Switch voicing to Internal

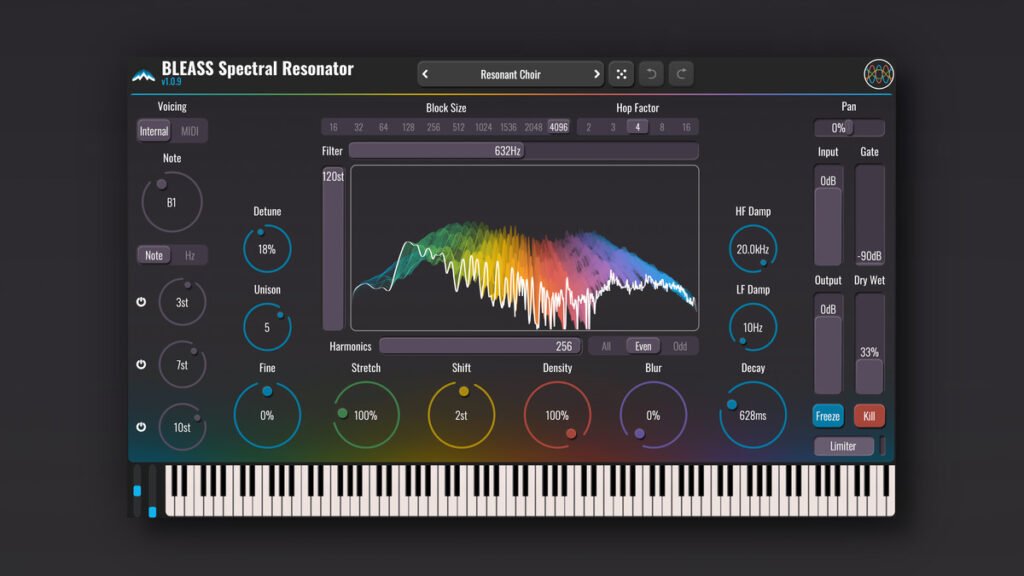pos(154,131)
